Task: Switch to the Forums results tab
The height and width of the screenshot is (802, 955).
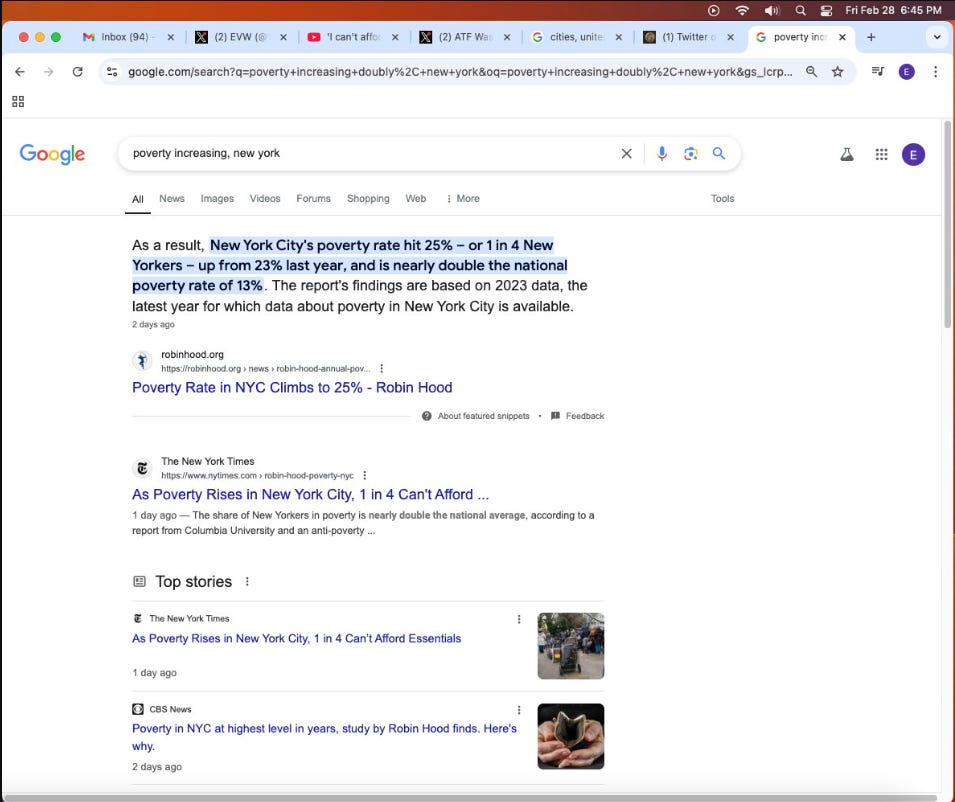Action: click(313, 199)
